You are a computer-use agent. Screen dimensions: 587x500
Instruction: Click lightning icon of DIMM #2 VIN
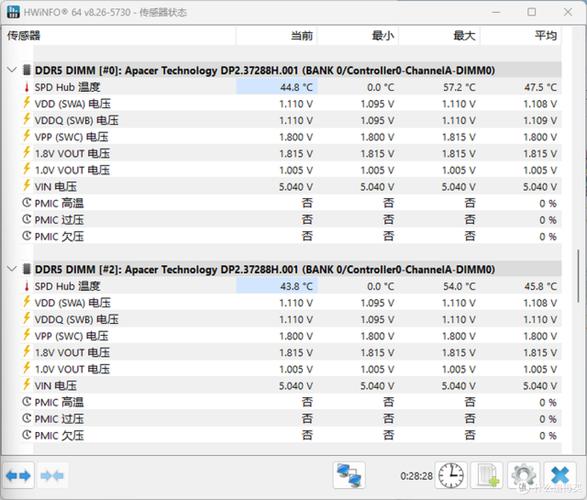(x=27, y=385)
